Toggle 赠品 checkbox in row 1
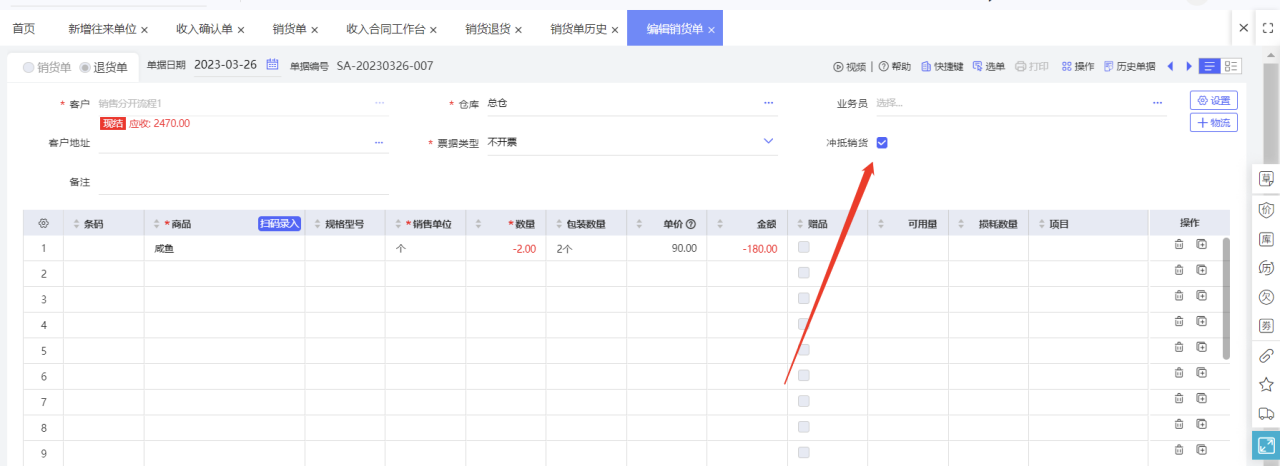Viewport: 1280px width, 466px height. point(804,248)
